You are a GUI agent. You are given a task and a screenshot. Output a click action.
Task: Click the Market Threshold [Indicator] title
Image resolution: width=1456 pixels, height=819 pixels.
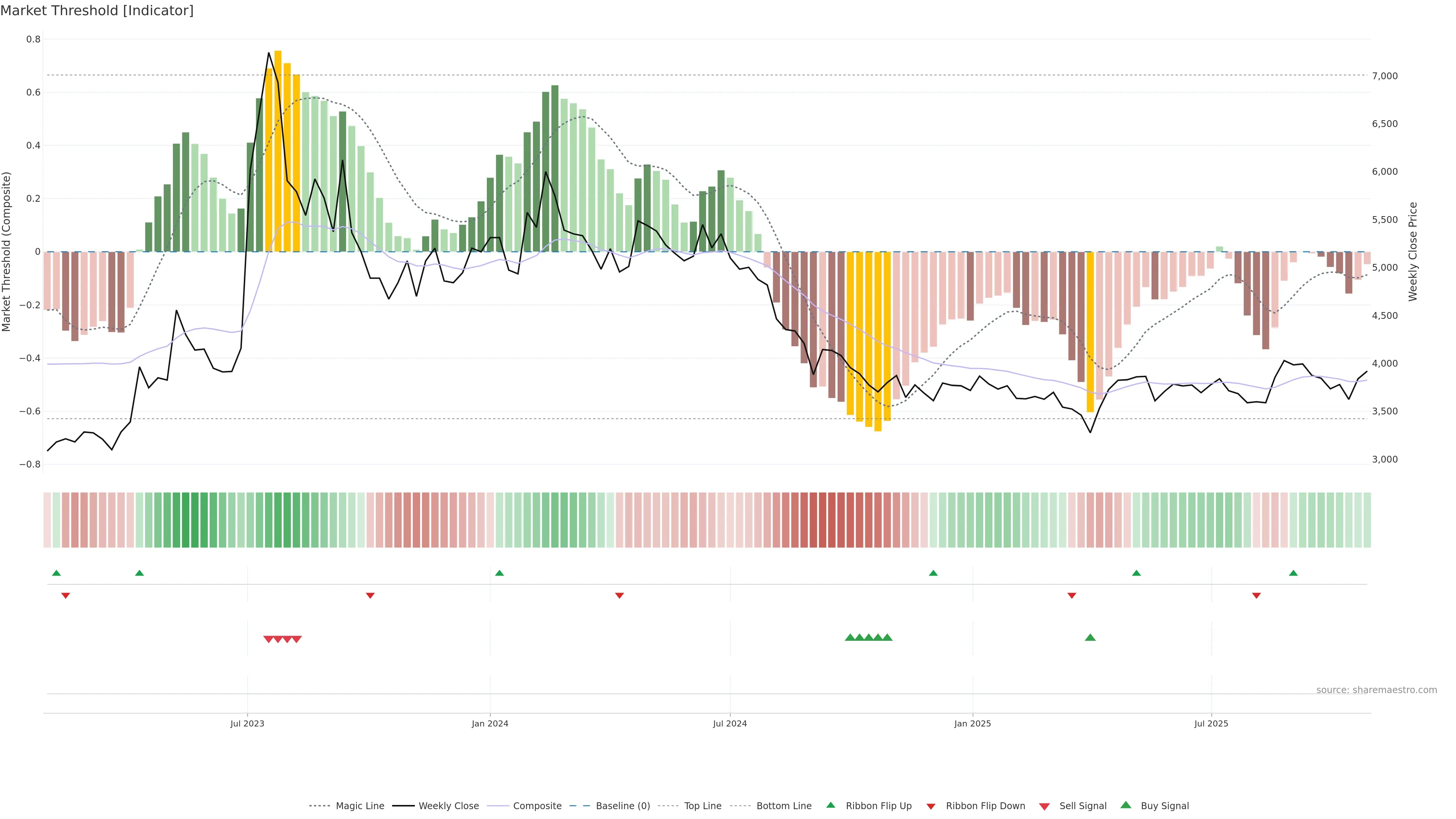point(97,11)
